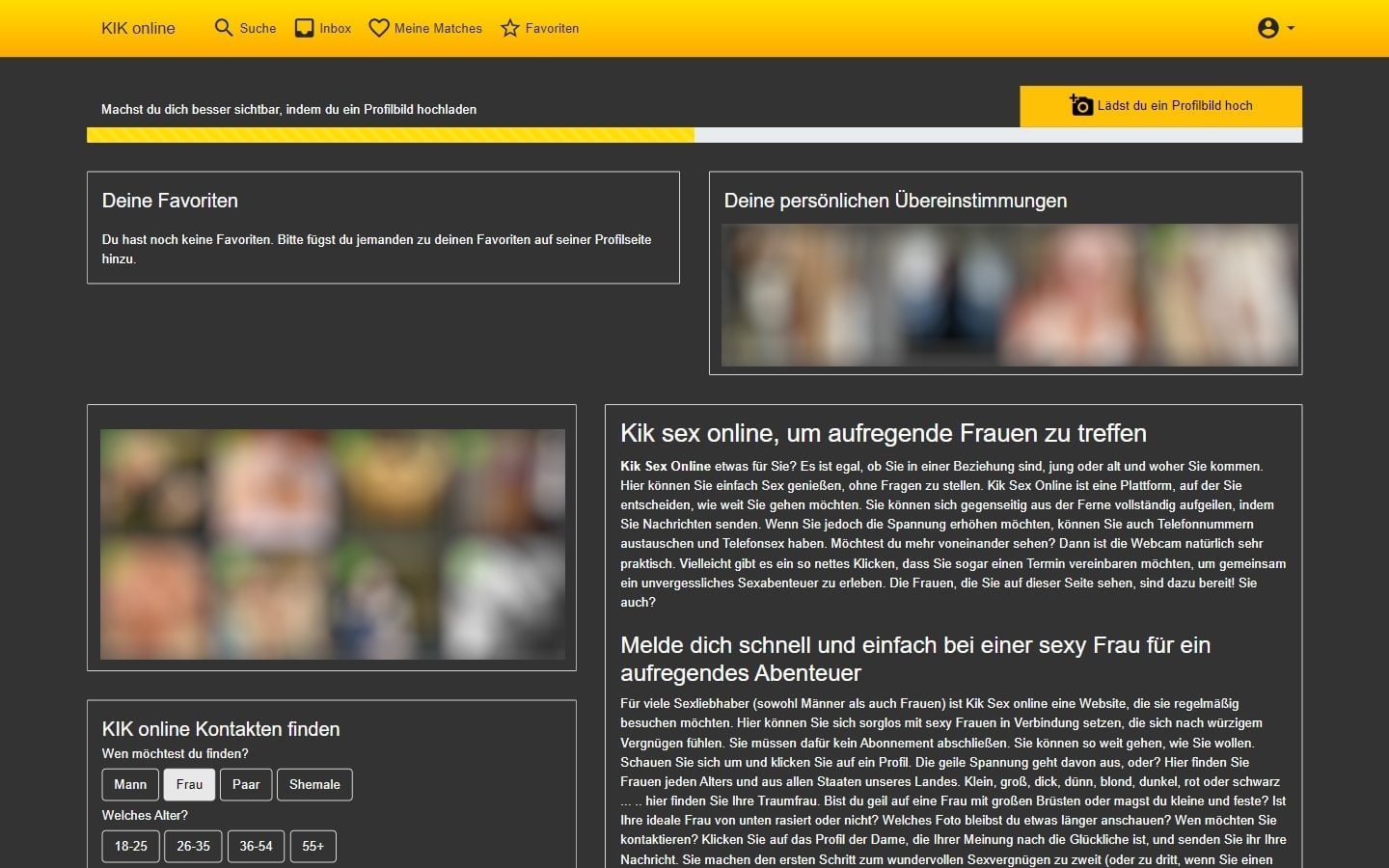Image resolution: width=1389 pixels, height=868 pixels.
Task: Click the search magnifier icon
Action: coord(224,28)
